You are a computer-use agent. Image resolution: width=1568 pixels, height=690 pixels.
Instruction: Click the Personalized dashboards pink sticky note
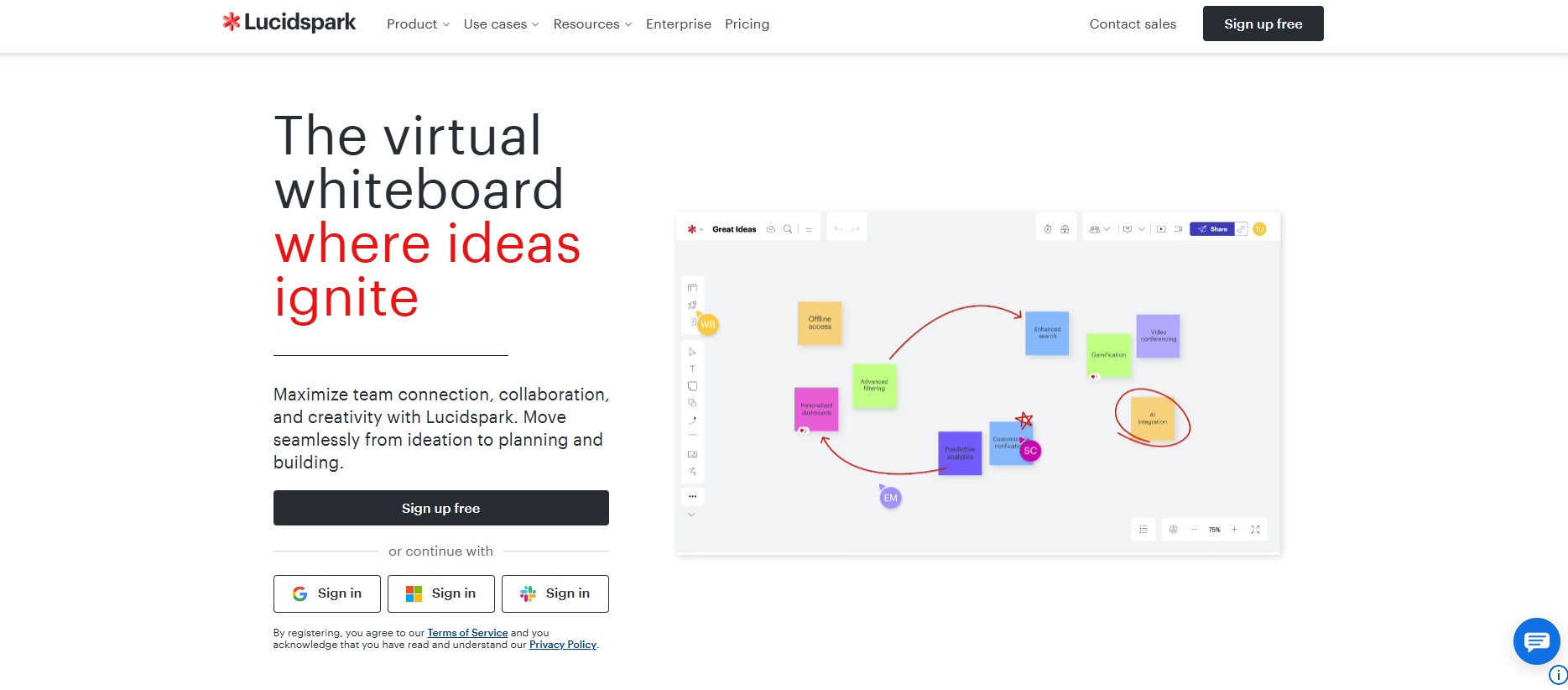[816, 409]
